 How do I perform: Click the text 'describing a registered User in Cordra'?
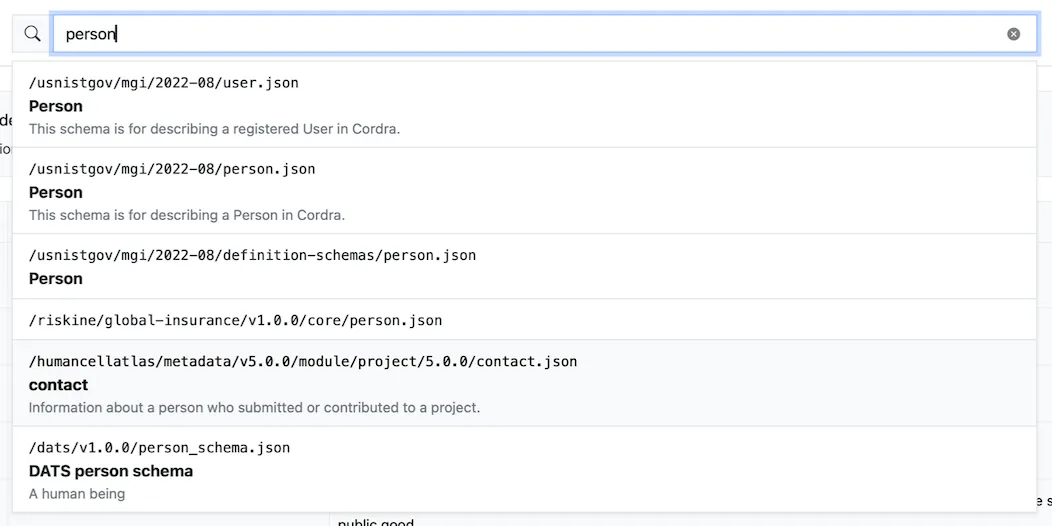point(275,129)
